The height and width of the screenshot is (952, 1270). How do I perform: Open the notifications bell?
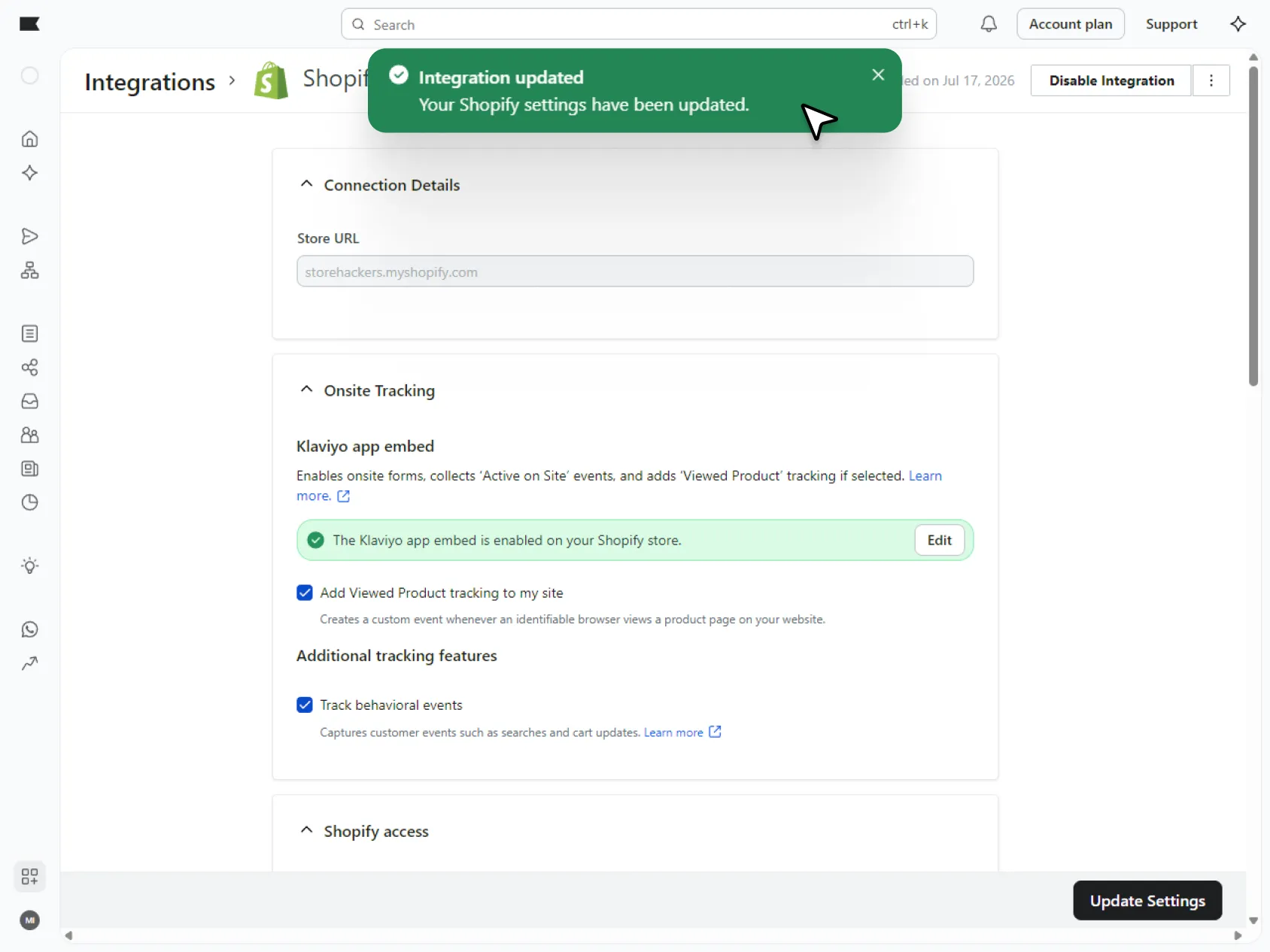tap(989, 24)
